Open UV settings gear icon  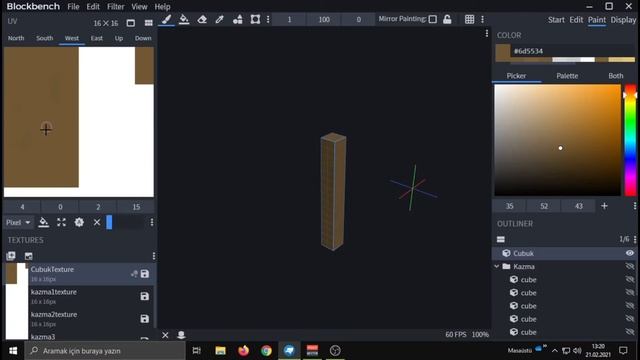pyautogui.click(x=79, y=222)
